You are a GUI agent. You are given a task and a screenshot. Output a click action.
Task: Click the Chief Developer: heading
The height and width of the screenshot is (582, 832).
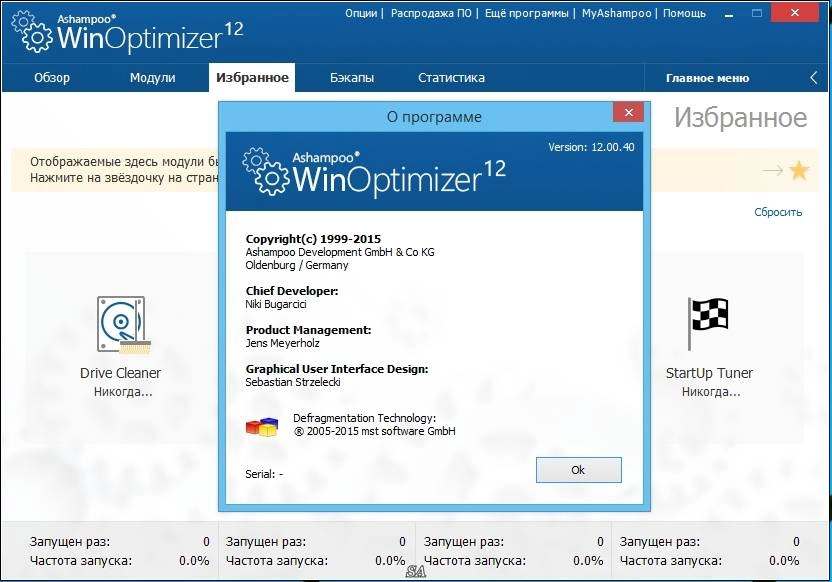292,291
